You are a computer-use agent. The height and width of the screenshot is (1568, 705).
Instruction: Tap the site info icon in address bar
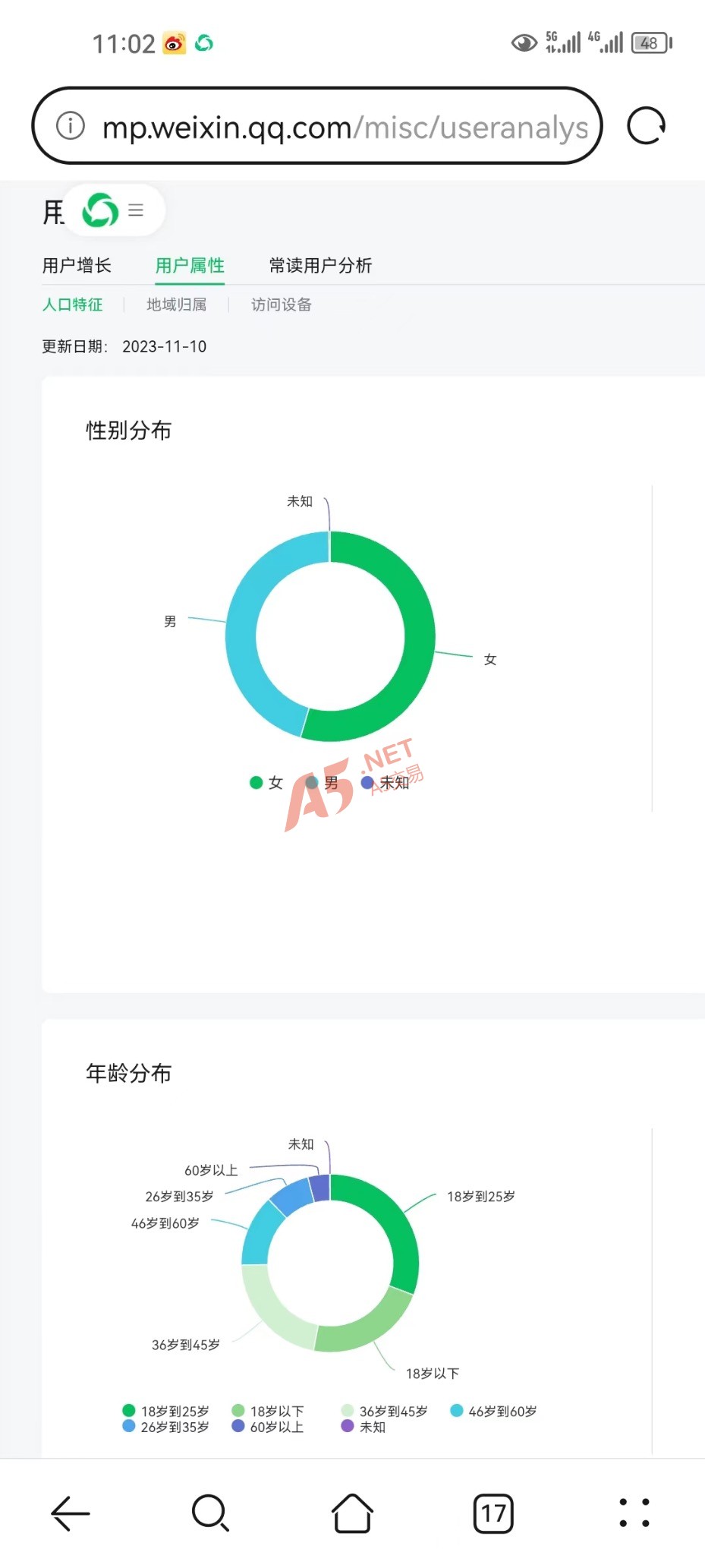tap(71, 126)
